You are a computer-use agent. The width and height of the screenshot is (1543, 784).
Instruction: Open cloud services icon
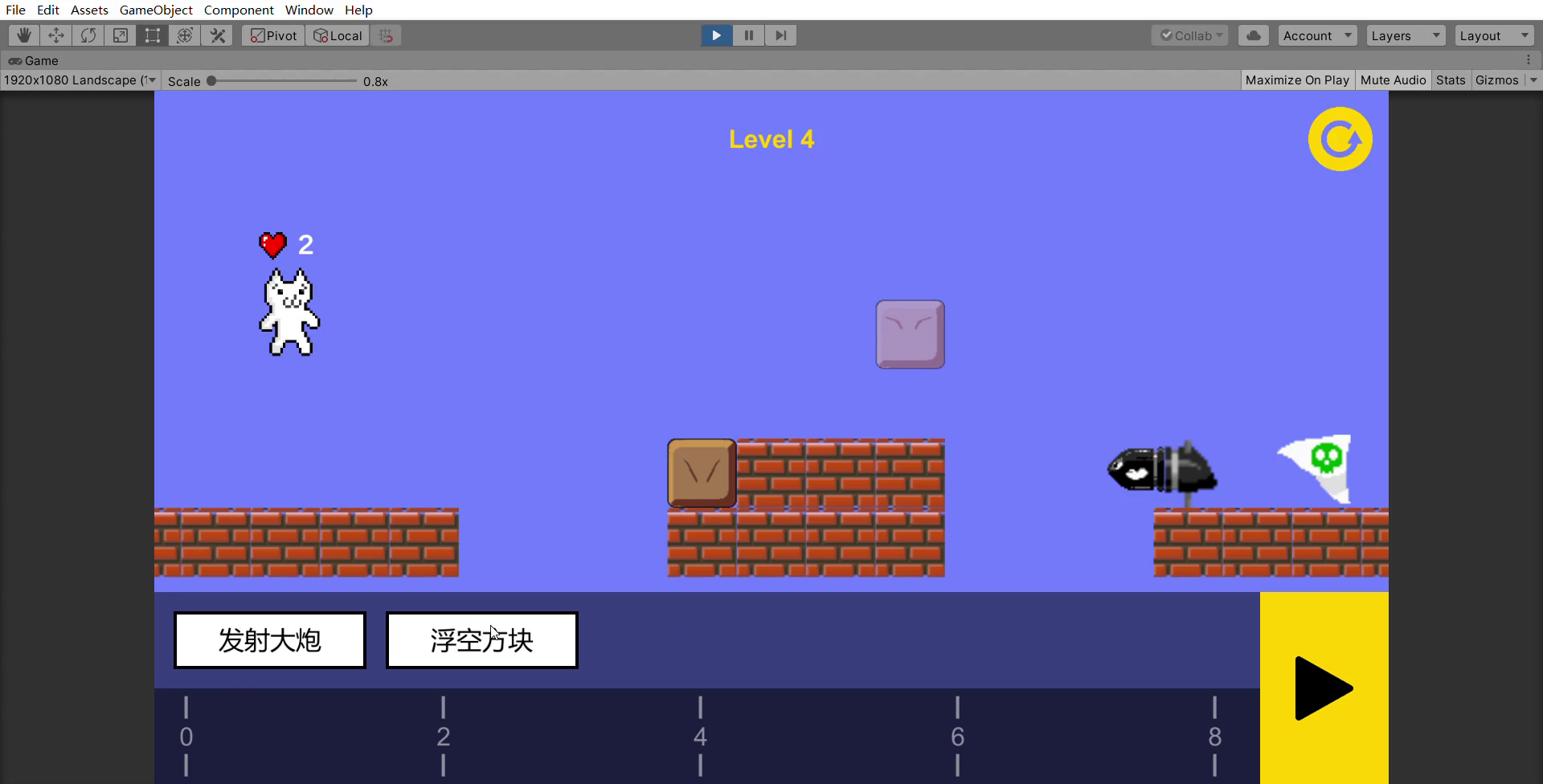pyautogui.click(x=1254, y=35)
